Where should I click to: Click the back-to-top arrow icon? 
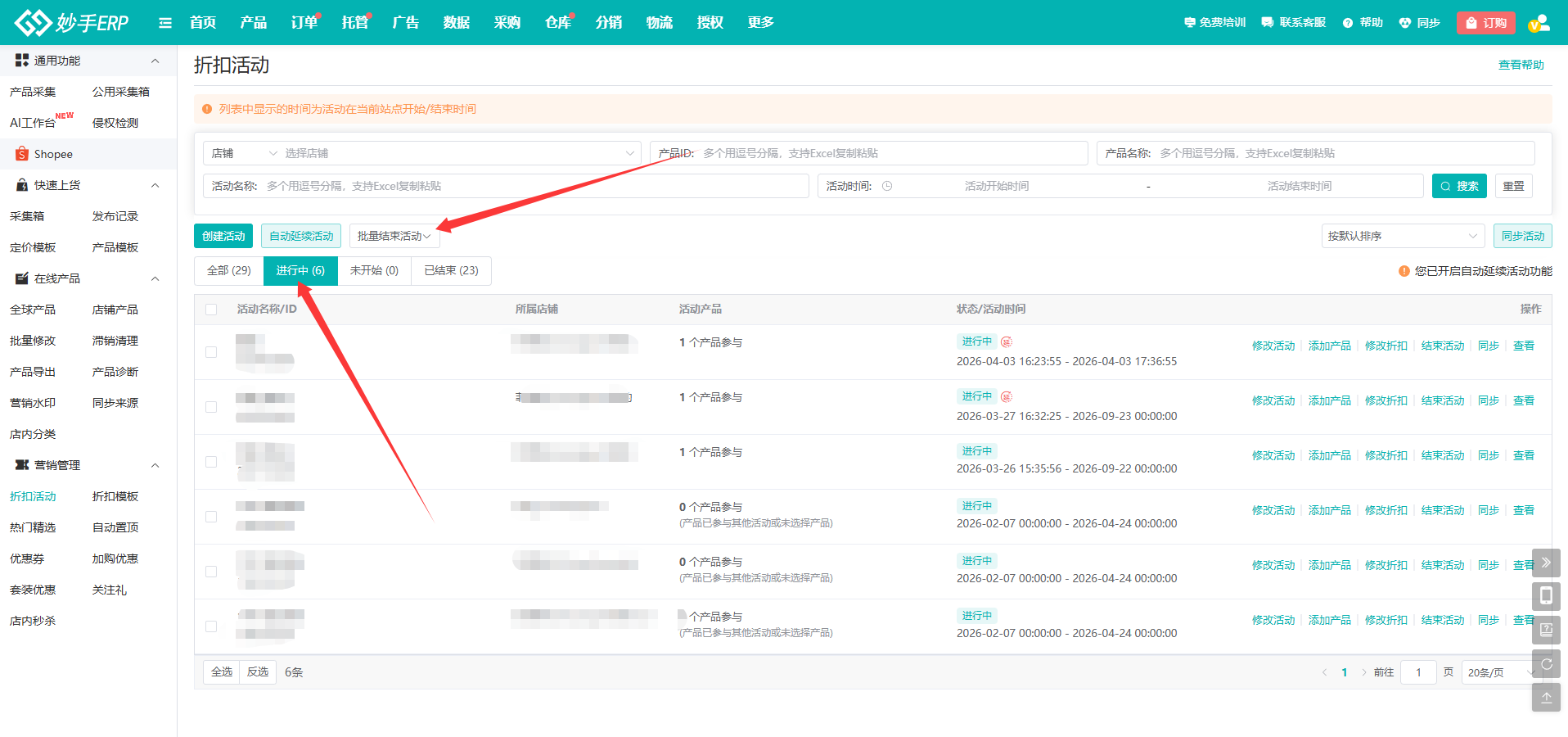coord(1546,698)
